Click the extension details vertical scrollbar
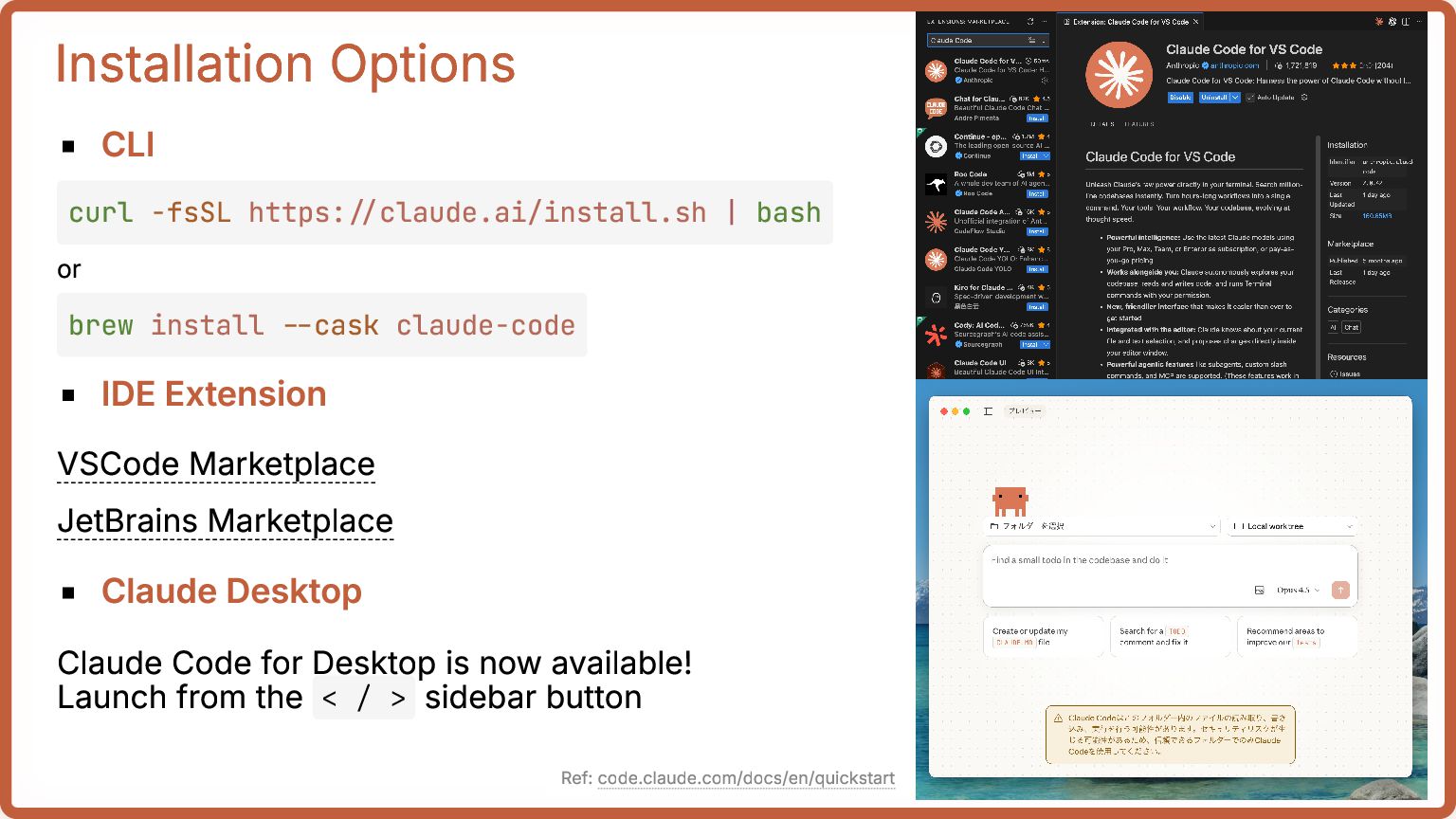Image resolution: width=1456 pixels, height=819 pixels. (x=1318, y=256)
